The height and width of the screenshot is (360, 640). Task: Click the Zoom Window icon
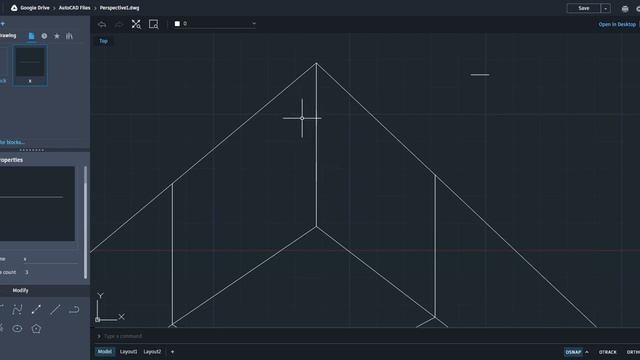tap(153, 24)
